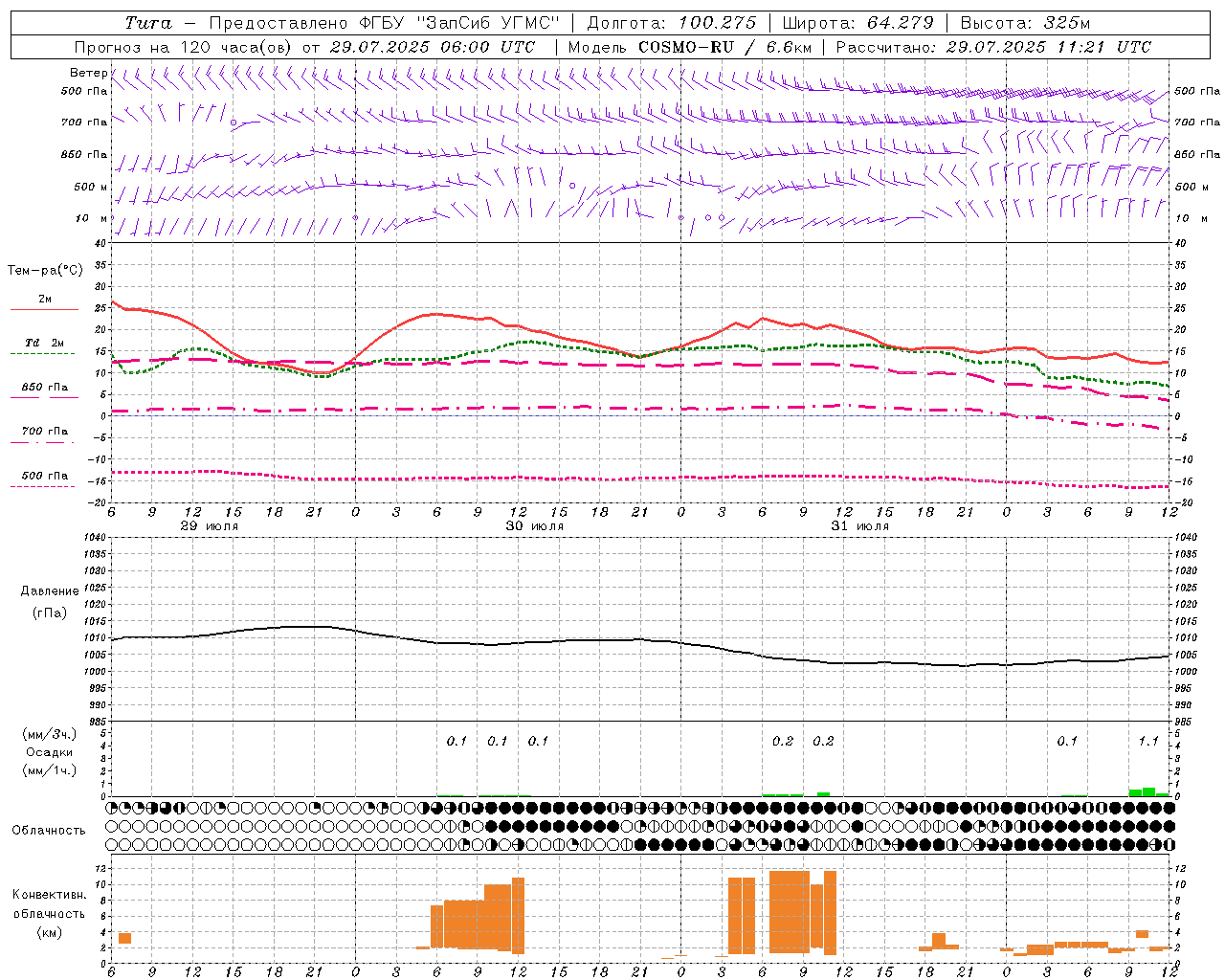Select the "Ветер" wind panel label

coord(88,73)
